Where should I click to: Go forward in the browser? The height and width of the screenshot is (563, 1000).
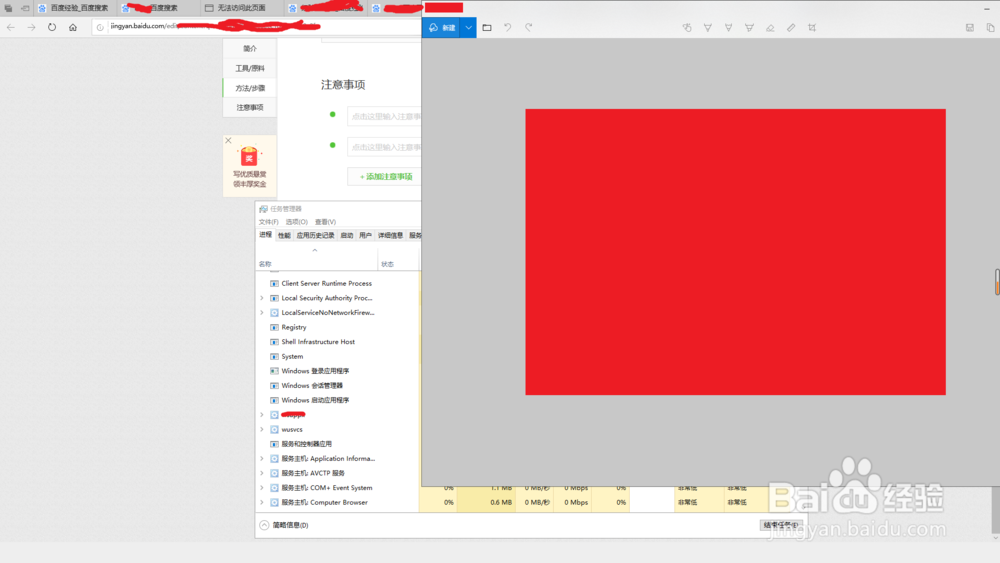click(x=31, y=27)
